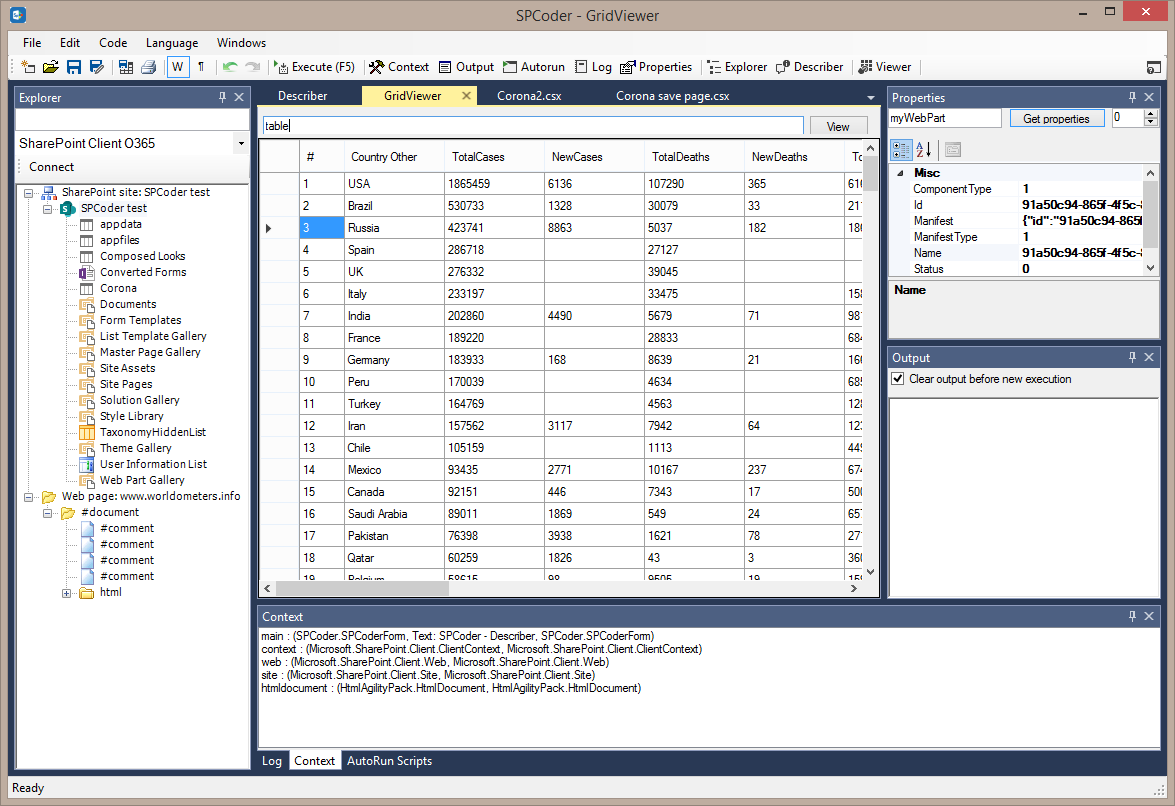The image size is (1175, 806).
Task: Close the Properties panel
Action: coord(1149,97)
